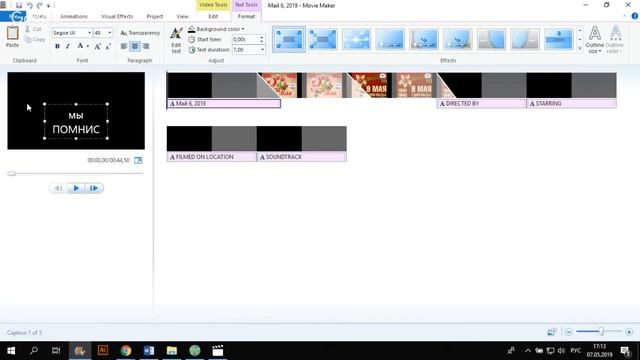The height and width of the screenshot is (360, 640).
Task: Select the first text effect thumbnail
Action: coord(289,39)
